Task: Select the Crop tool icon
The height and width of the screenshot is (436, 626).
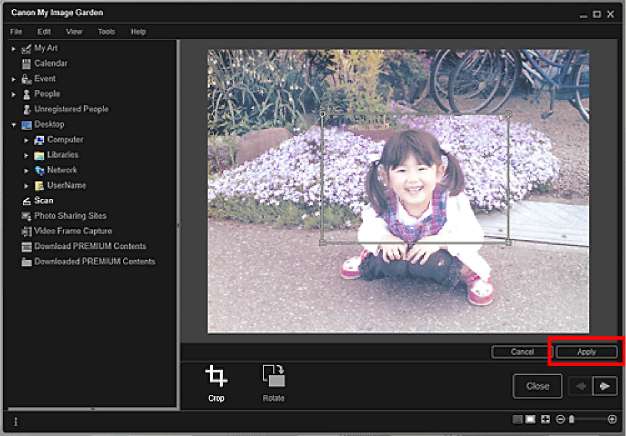Action: [216, 377]
